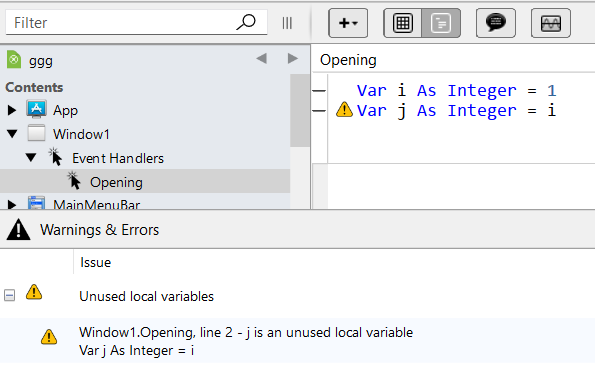Click the issue detail line 'Var j As Integer = i'
The image size is (595, 385).
click(137, 350)
